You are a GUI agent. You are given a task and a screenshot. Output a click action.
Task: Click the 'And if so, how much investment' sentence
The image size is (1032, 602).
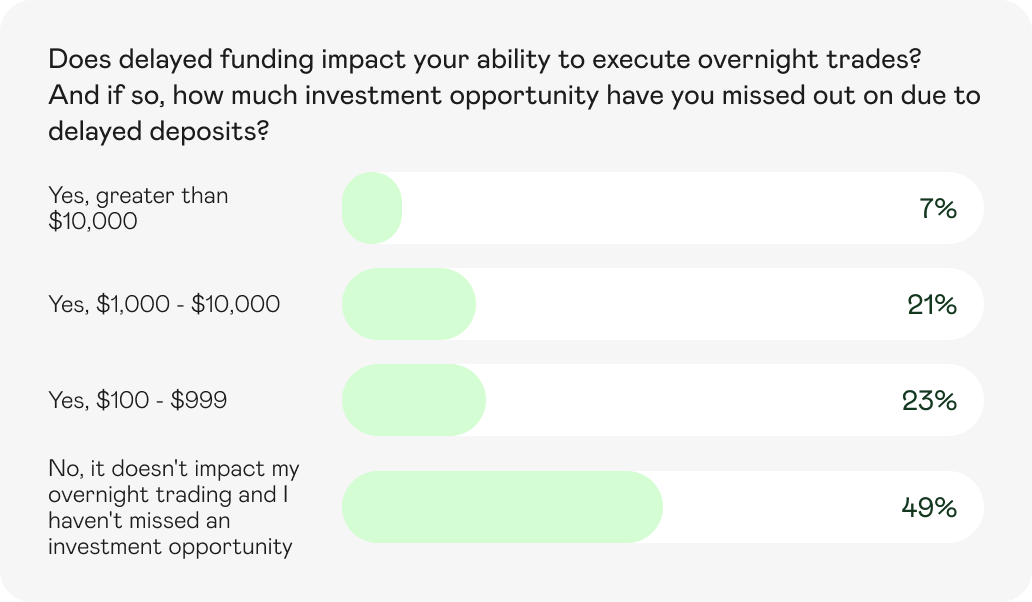513,95
